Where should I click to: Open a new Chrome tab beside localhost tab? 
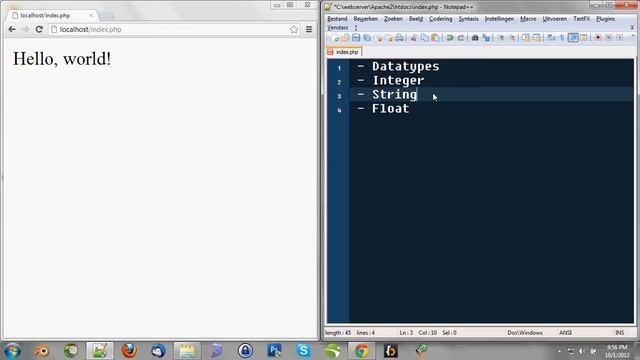107,15
